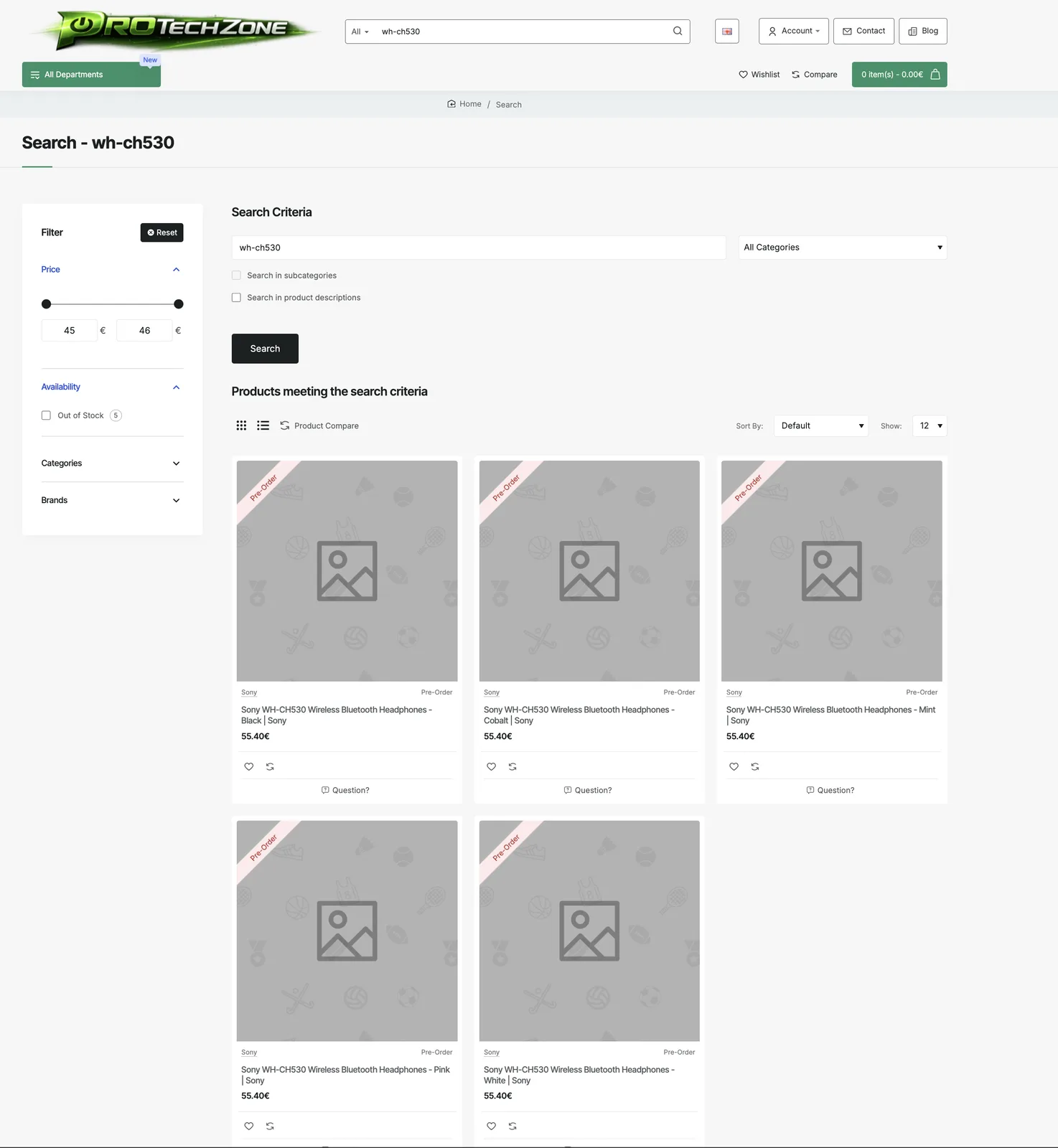Add Cobalt headphones to wishlist

(x=492, y=766)
